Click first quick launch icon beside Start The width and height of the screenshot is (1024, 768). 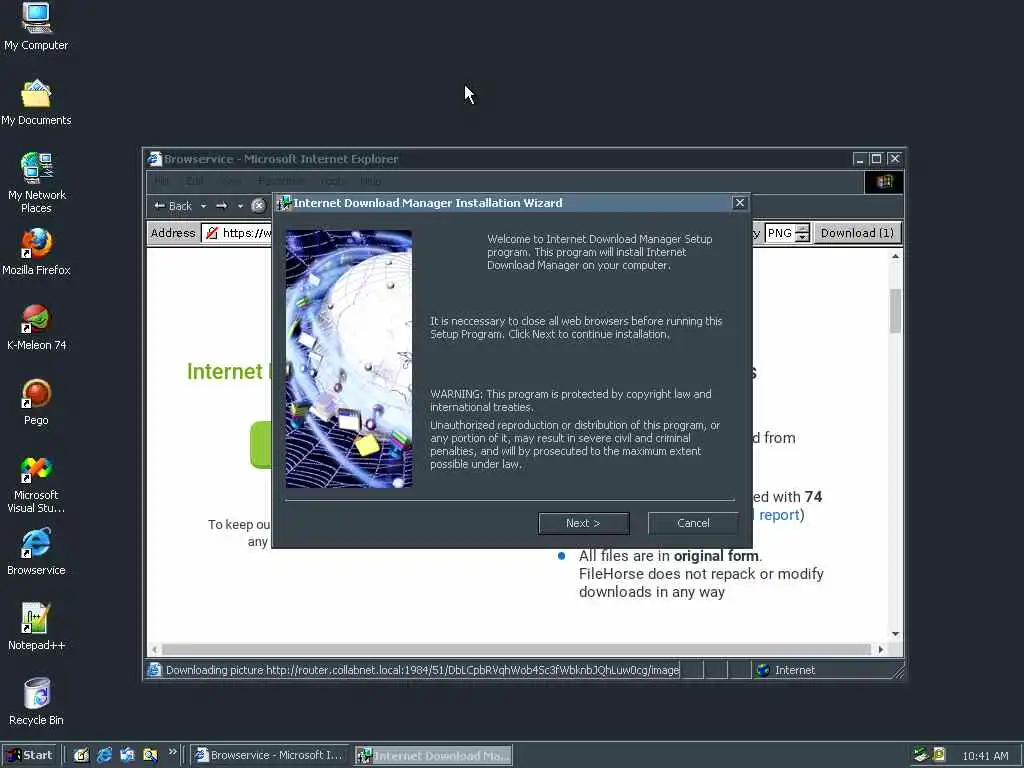[x=81, y=755]
